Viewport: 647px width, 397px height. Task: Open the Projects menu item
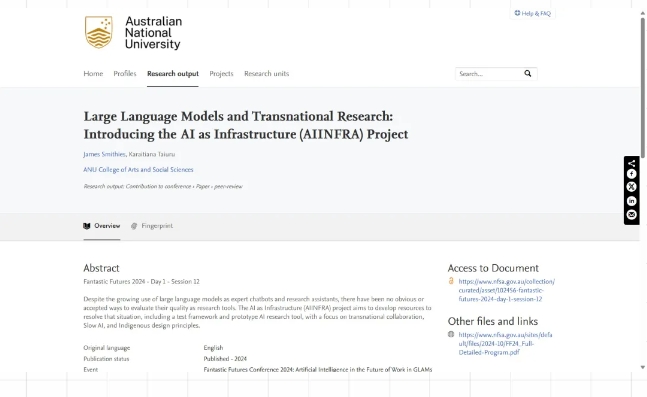click(x=221, y=73)
